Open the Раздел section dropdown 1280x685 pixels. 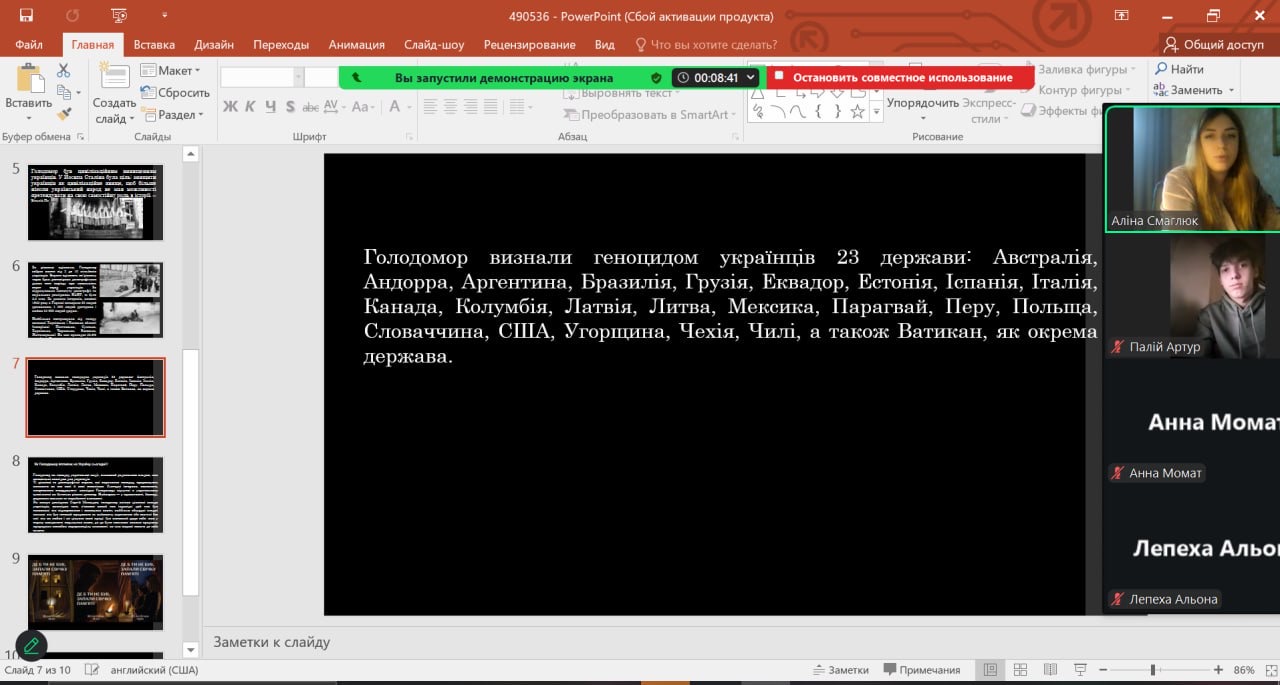tap(173, 115)
